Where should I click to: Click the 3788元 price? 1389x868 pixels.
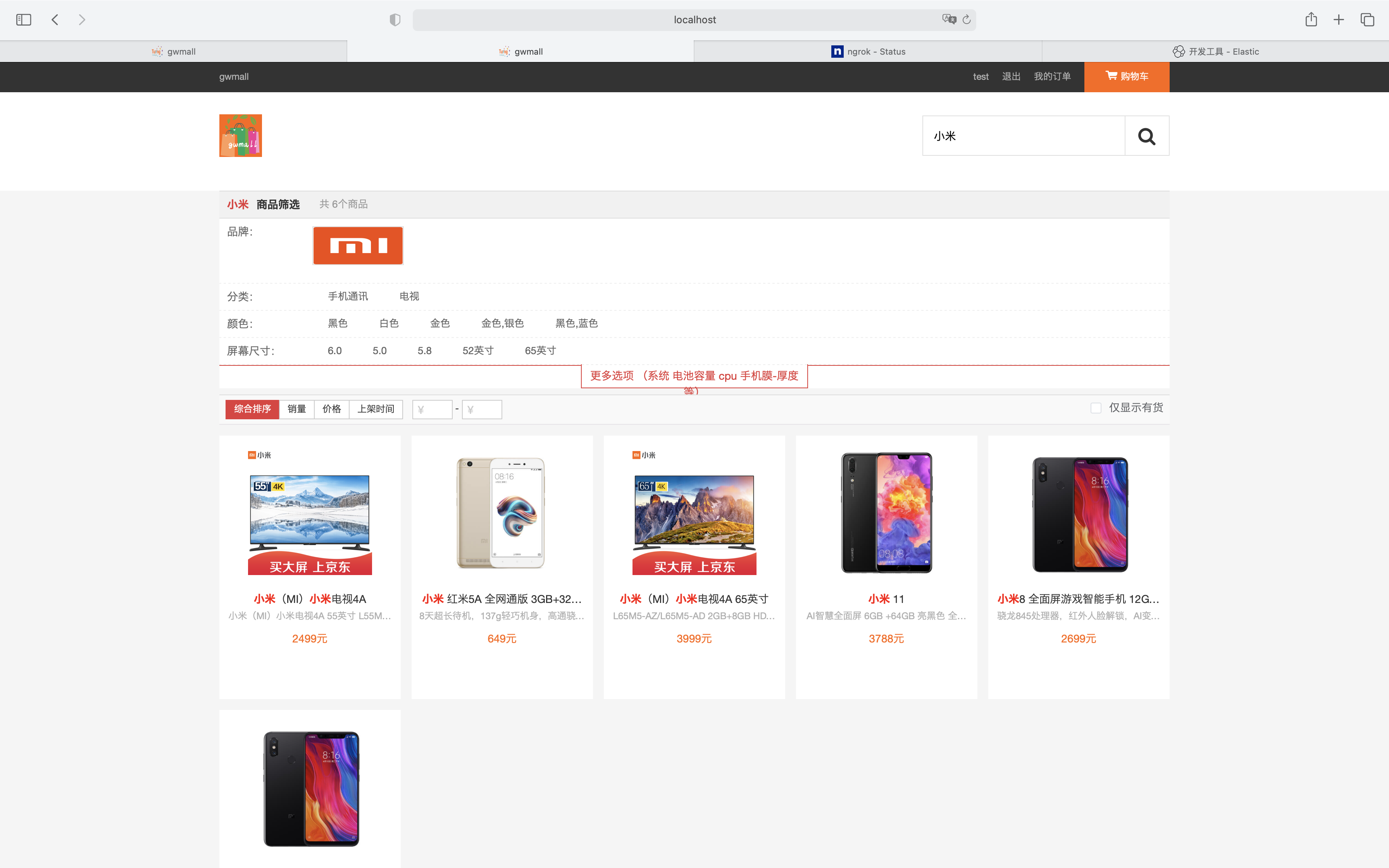[886, 638]
